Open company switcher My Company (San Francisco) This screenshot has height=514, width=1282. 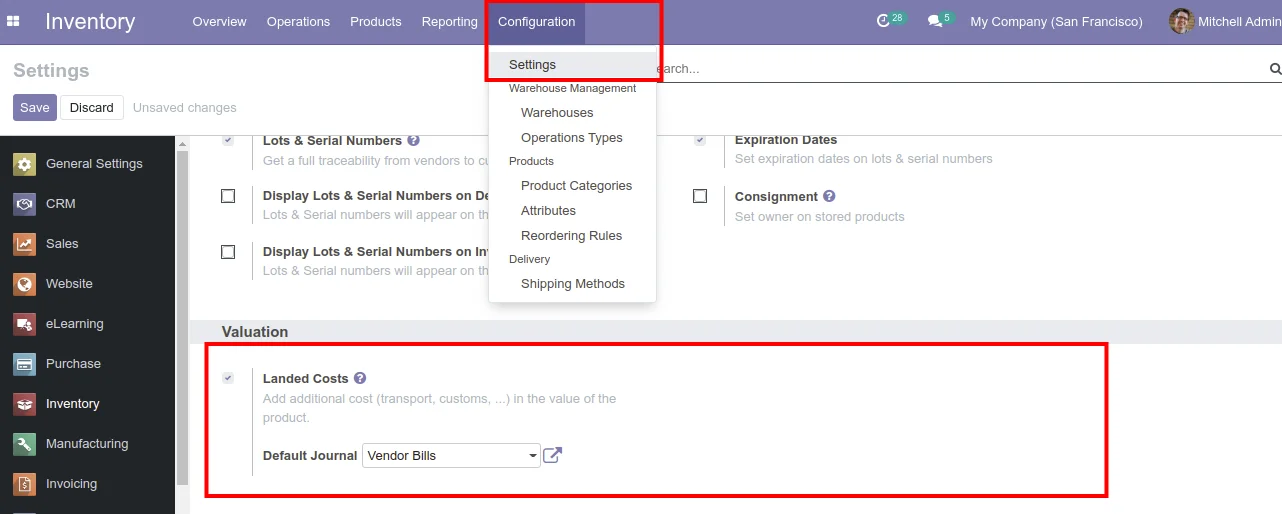(x=1056, y=21)
